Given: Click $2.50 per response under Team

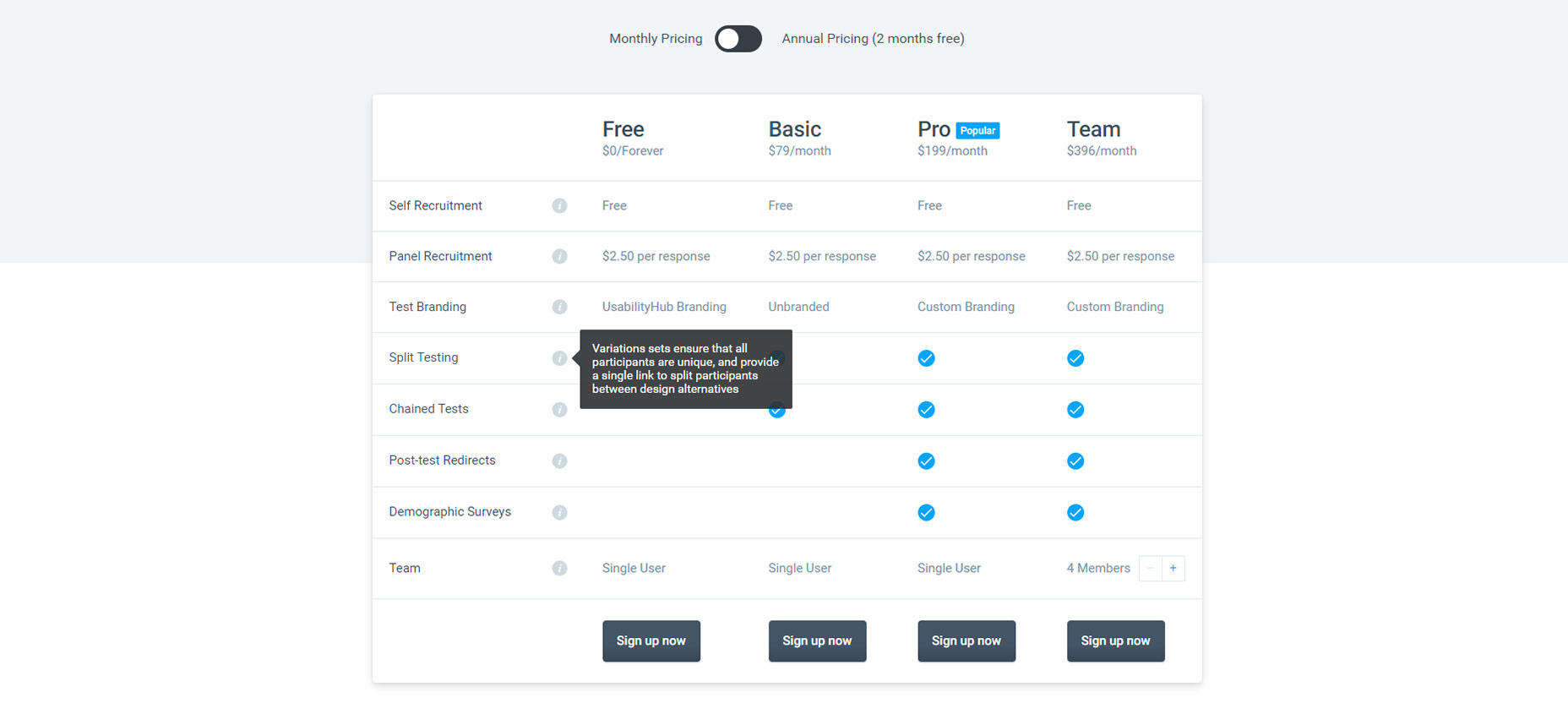Looking at the screenshot, I should click(1120, 256).
